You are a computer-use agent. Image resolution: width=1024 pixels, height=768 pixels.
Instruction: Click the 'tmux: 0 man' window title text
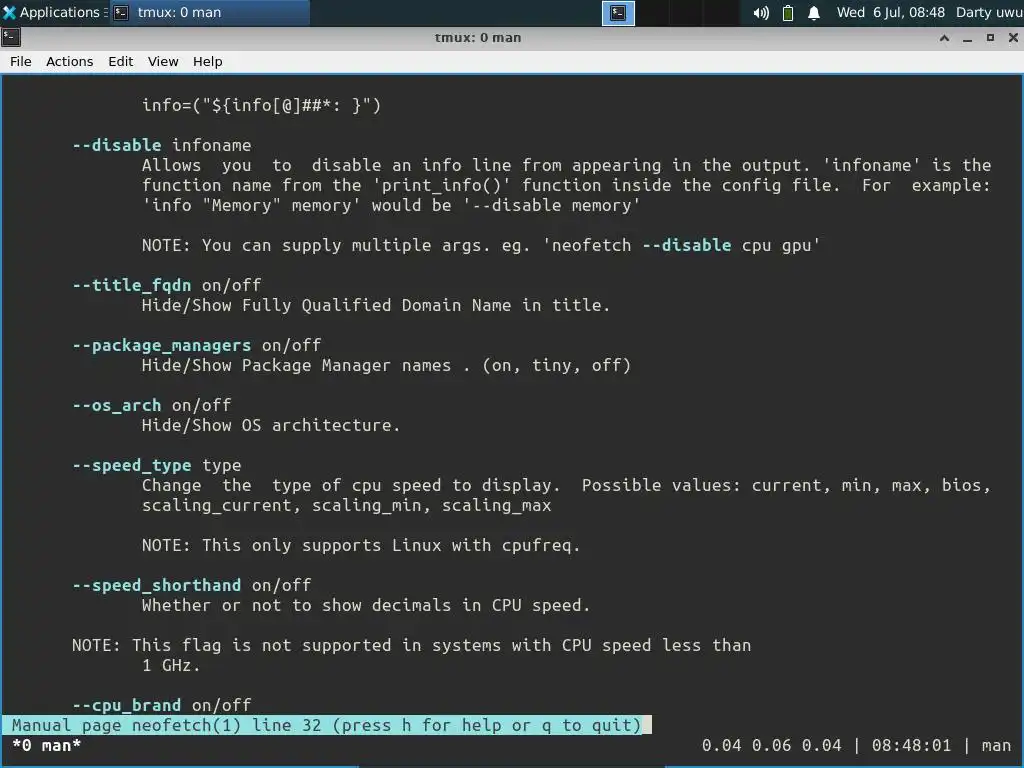(x=478, y=38)
